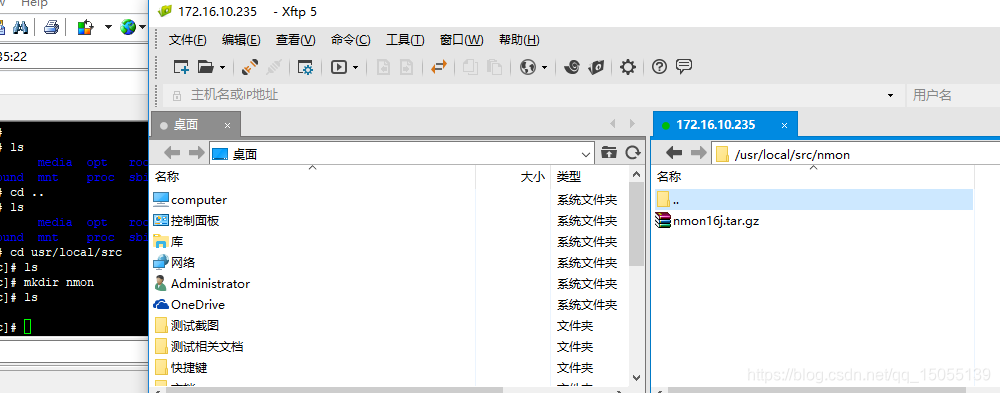Image resolution: width=1000 pixels, height=393 pixels.
Task: Click the printer icon in background window
Action: point(51,27)
